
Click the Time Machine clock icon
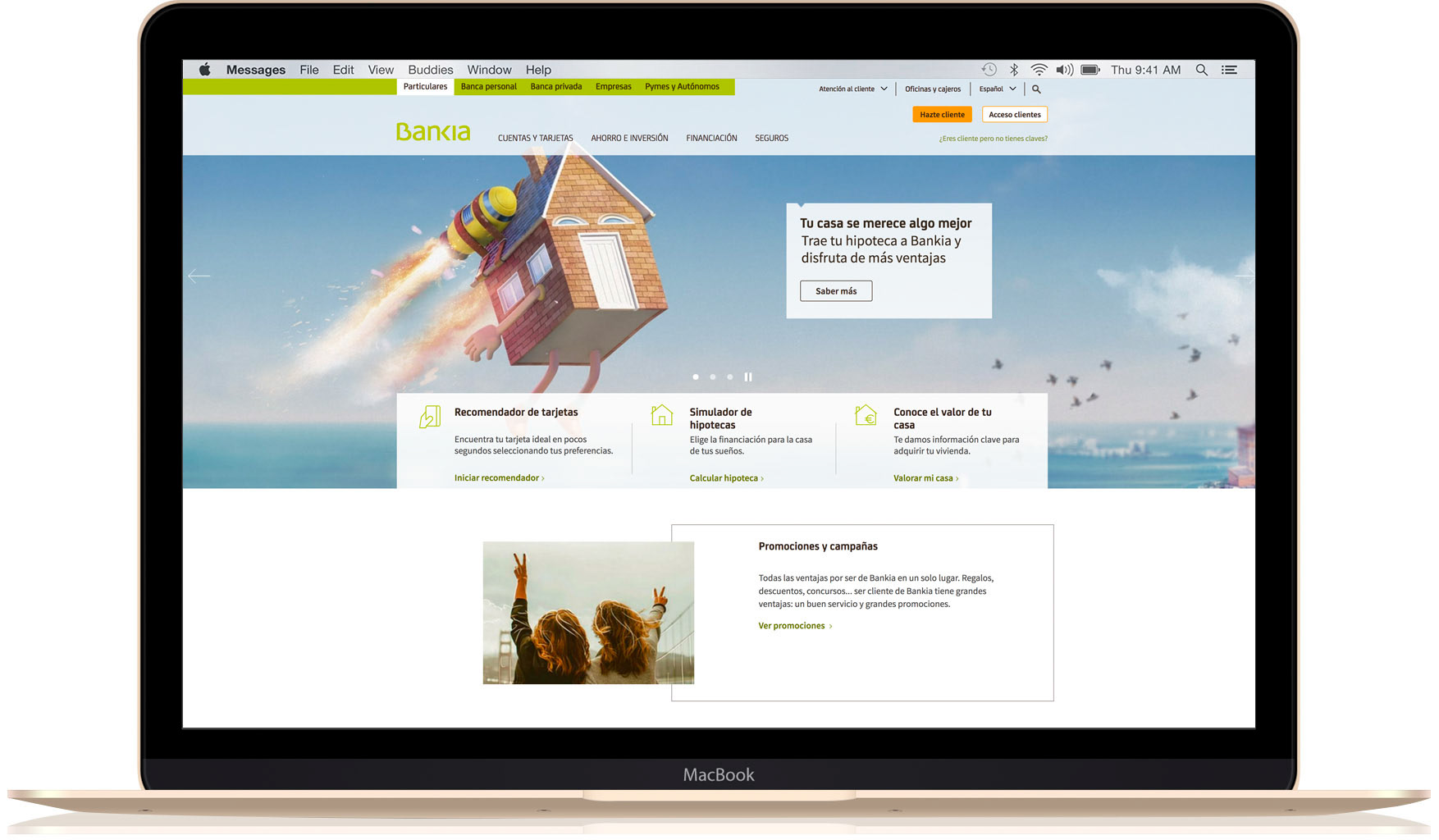pyautogui.click(x=989, y=70)
